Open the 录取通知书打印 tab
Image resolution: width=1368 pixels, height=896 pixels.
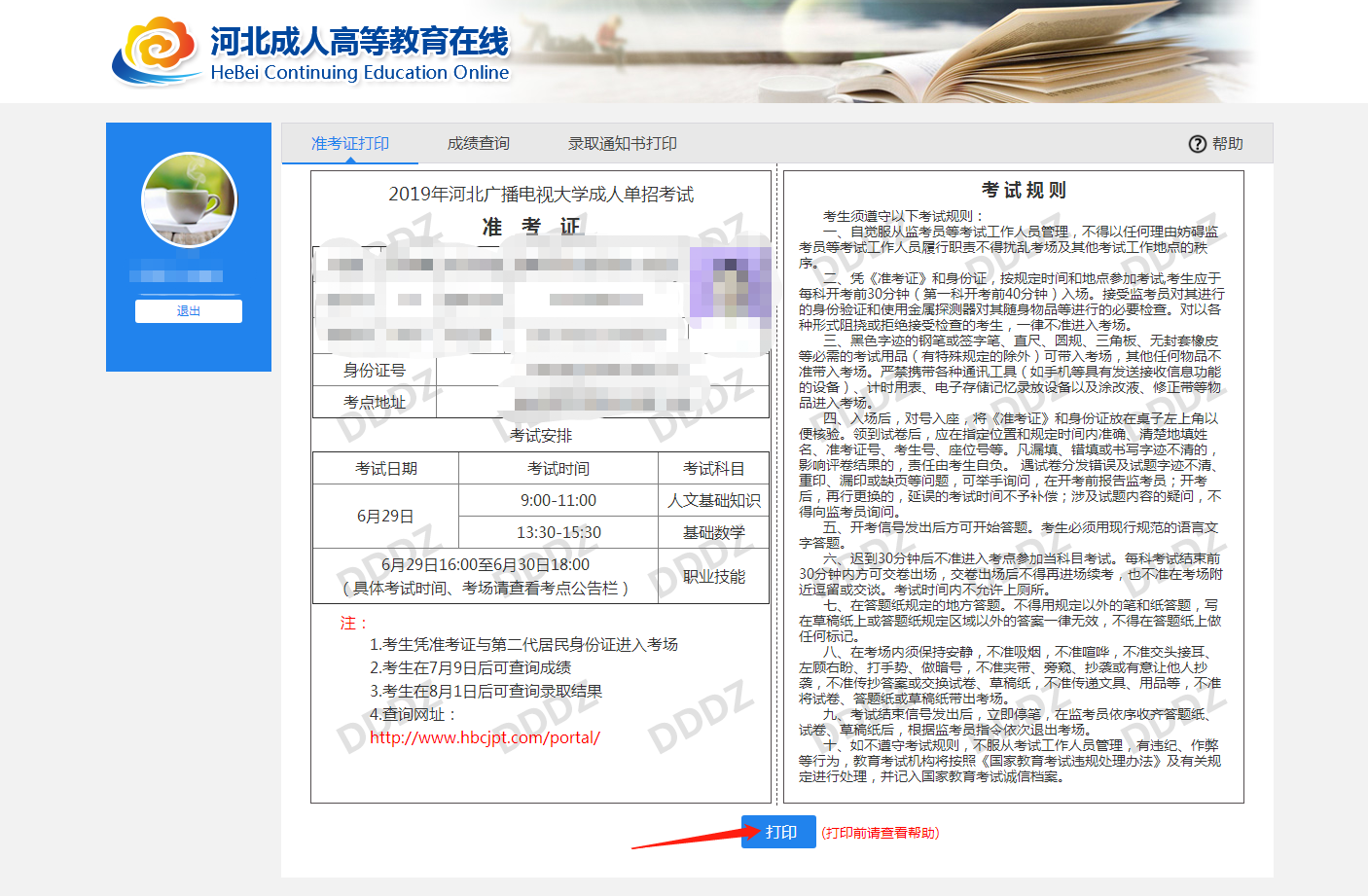pyautogui.click(x=623, y=144)
